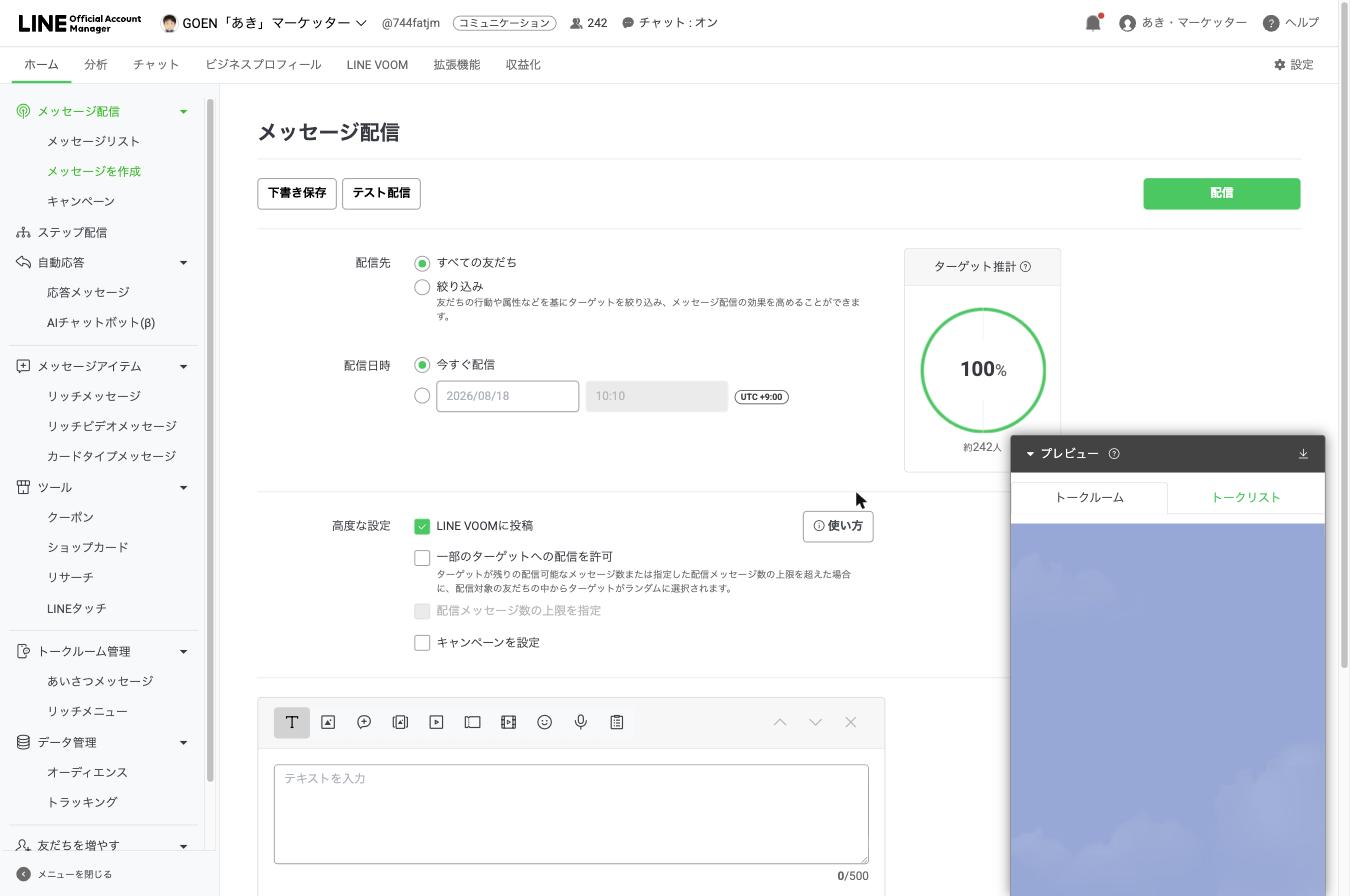Open メッセージリスト in sidebar
Image resolution: width=1350 pixels, height=896 pixels.
[x=93, y=141]
